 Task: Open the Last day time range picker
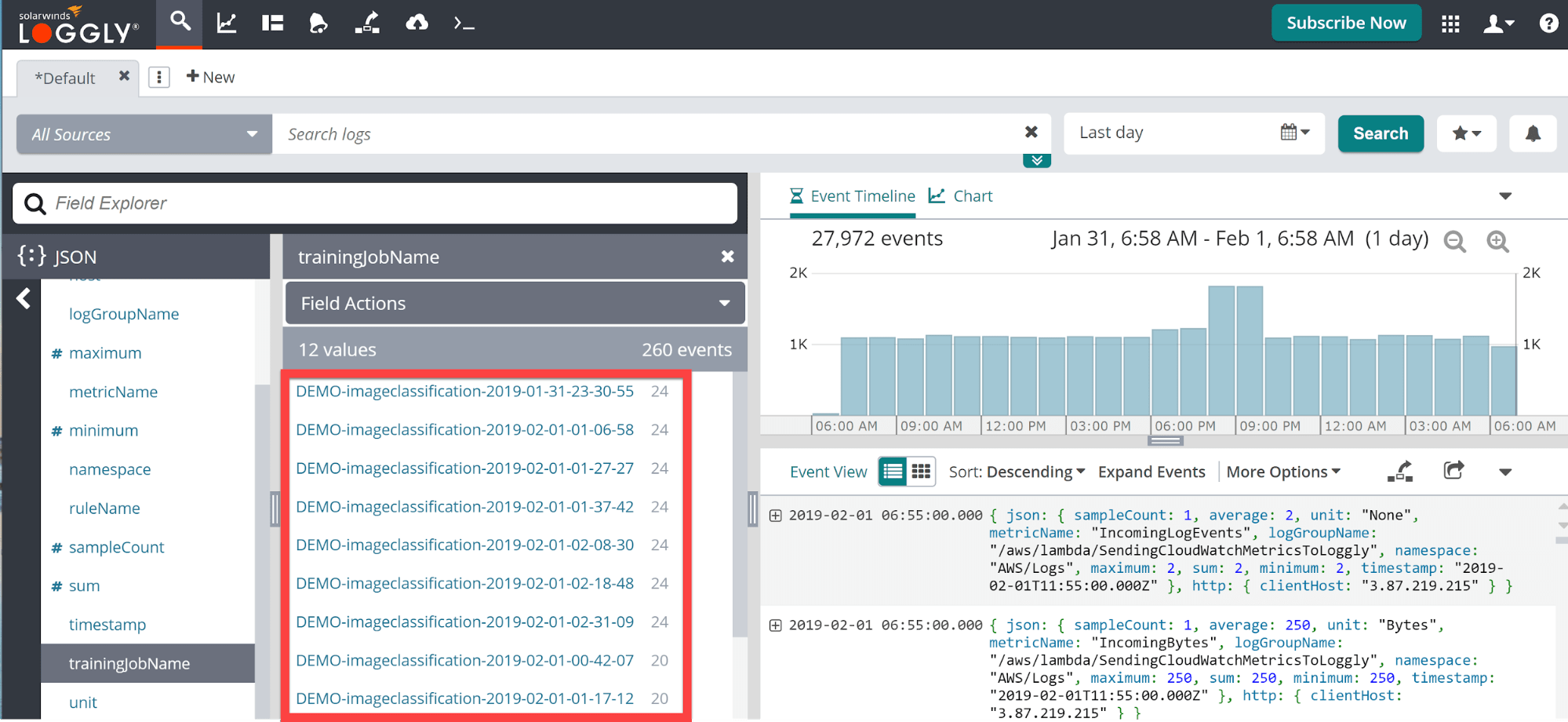[1194, 133]
